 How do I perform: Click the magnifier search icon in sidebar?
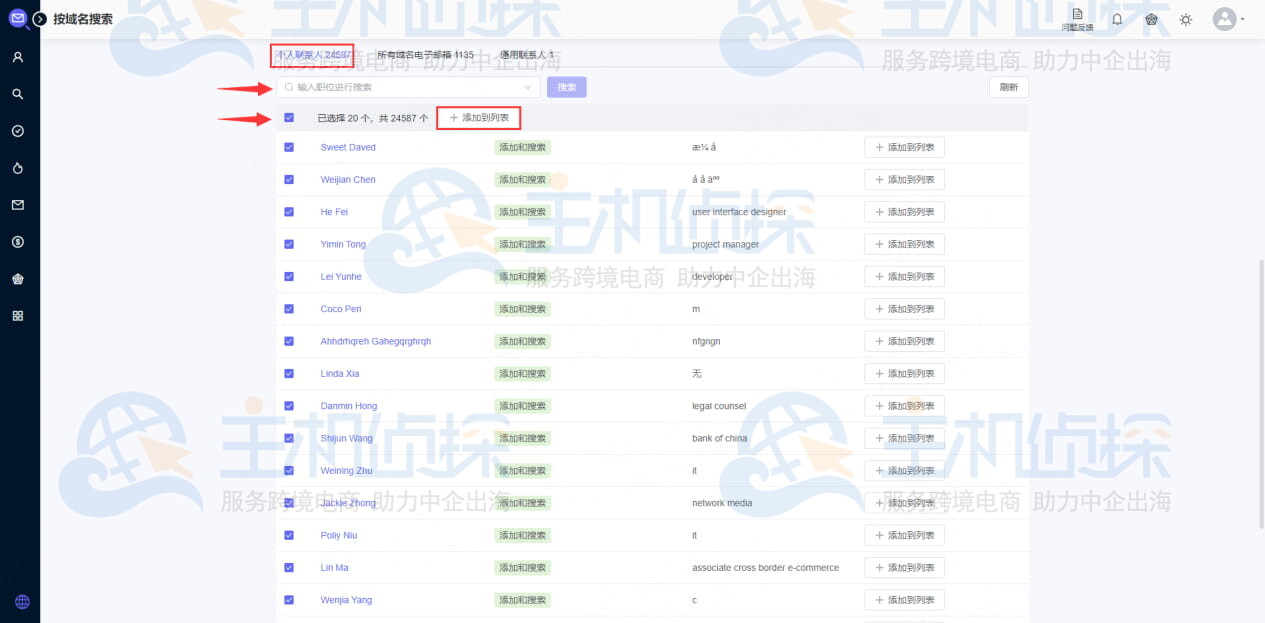18,94
